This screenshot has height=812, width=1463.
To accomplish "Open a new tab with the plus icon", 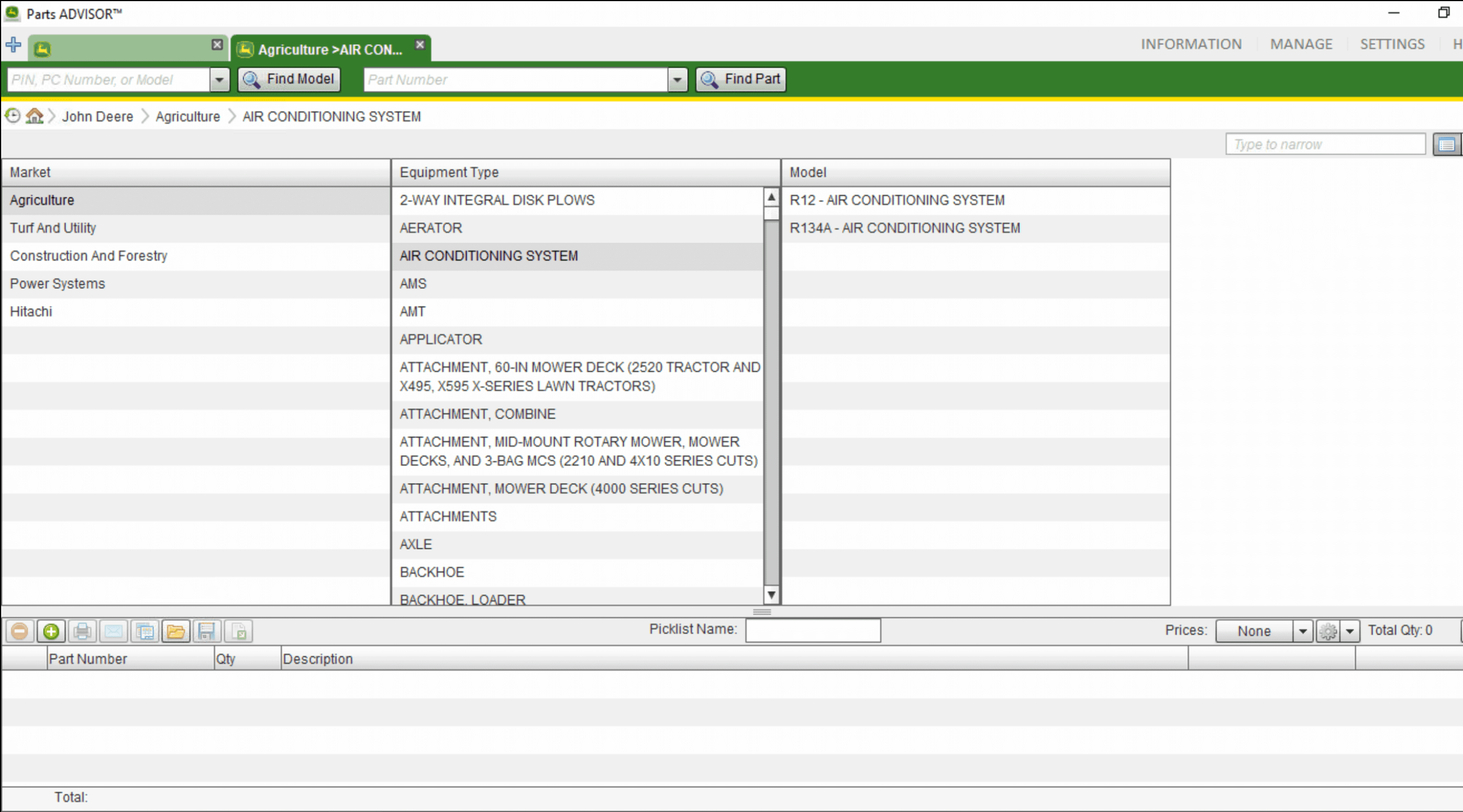I will [x=13, y=45].
